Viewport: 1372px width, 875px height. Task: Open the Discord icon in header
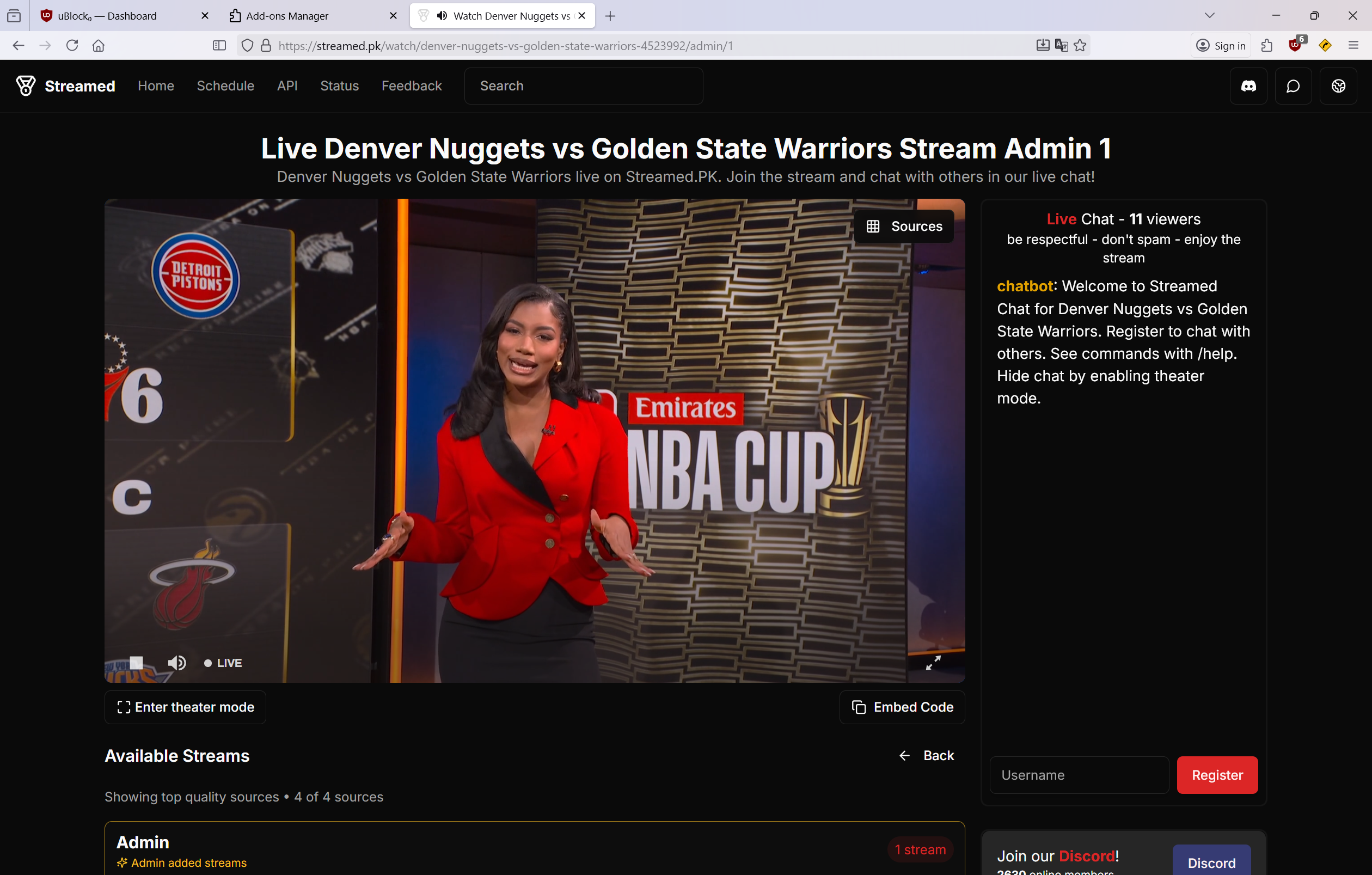1248,86
